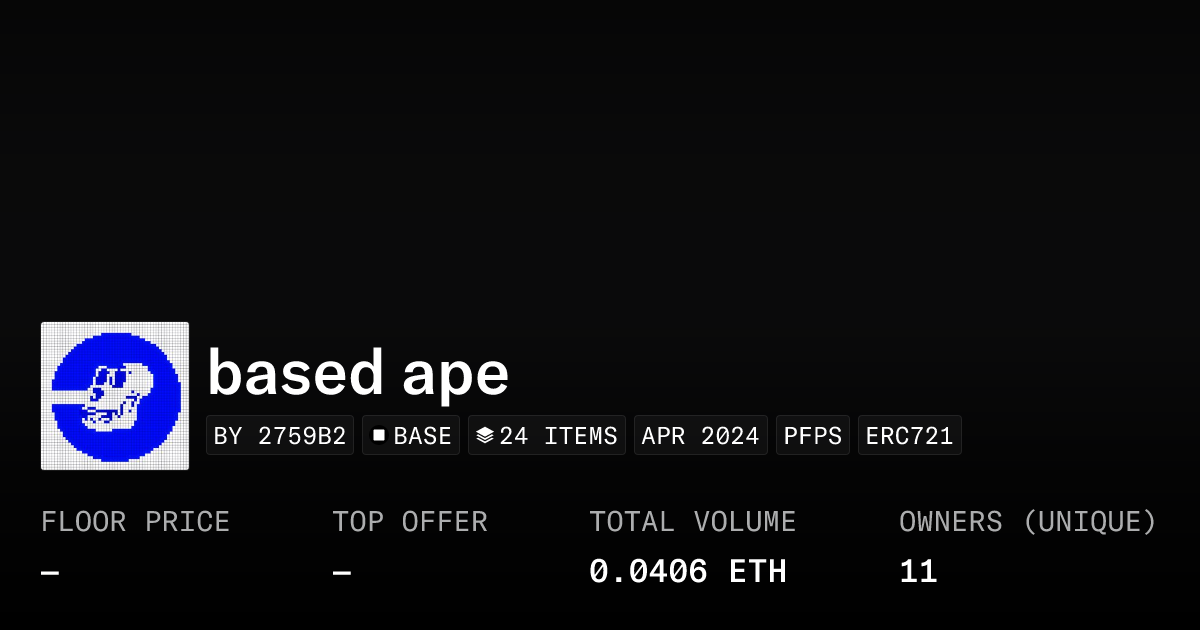
Task: Click the TOTAL VOLUME label
Action: [x=692, y=522]
